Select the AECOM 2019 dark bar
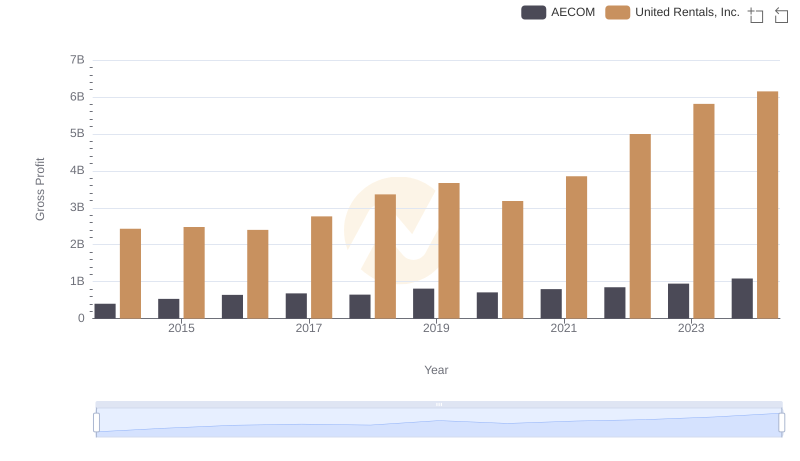 pos(423,303)
